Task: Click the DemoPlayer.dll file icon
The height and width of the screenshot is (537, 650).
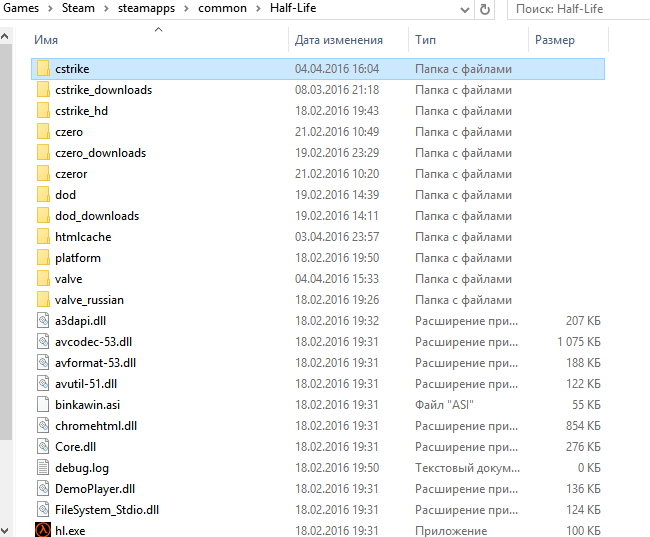Action: pos(43,489)
